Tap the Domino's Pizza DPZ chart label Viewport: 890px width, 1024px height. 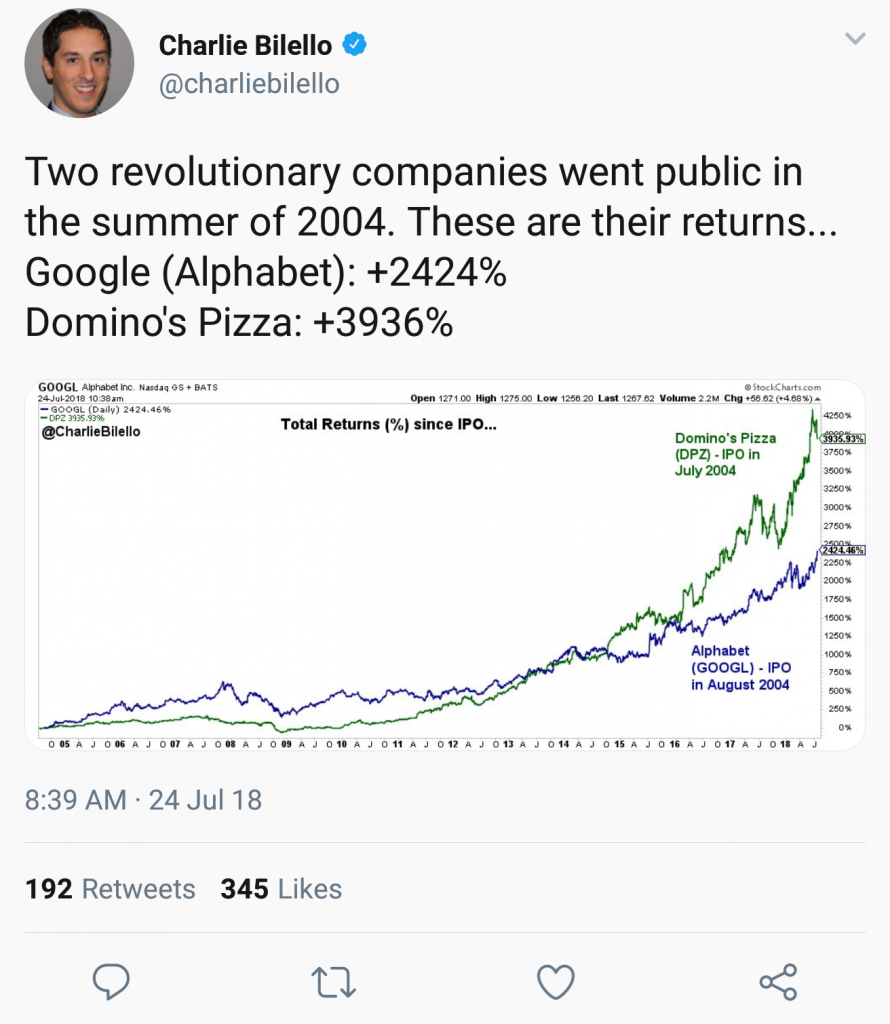(x=725, y=454)
